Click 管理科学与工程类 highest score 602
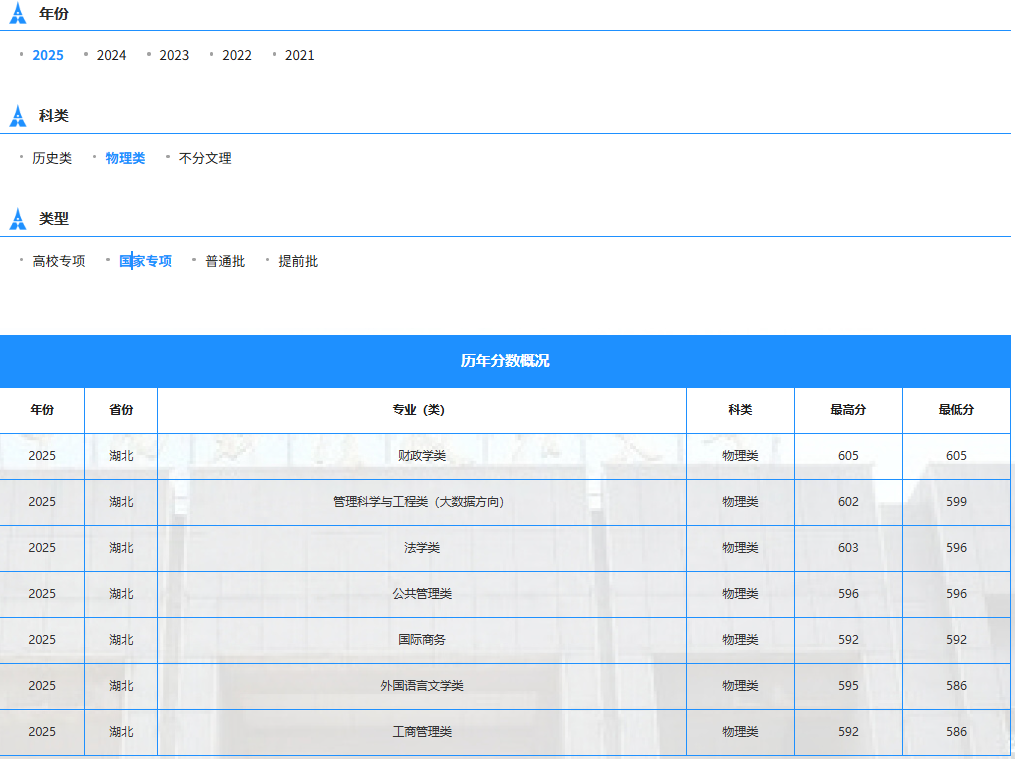1015x759 pixels. click(848, 502)
